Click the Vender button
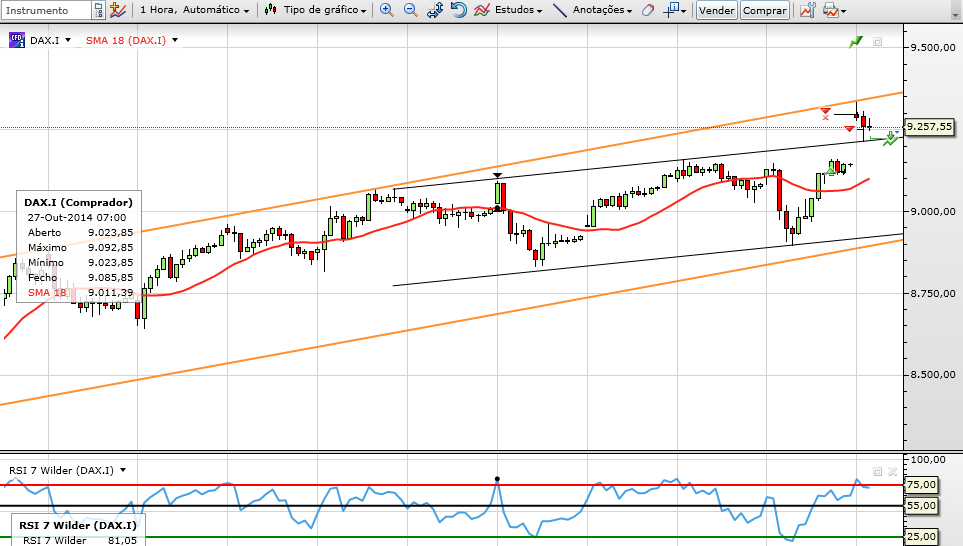 tap(717, 10)
